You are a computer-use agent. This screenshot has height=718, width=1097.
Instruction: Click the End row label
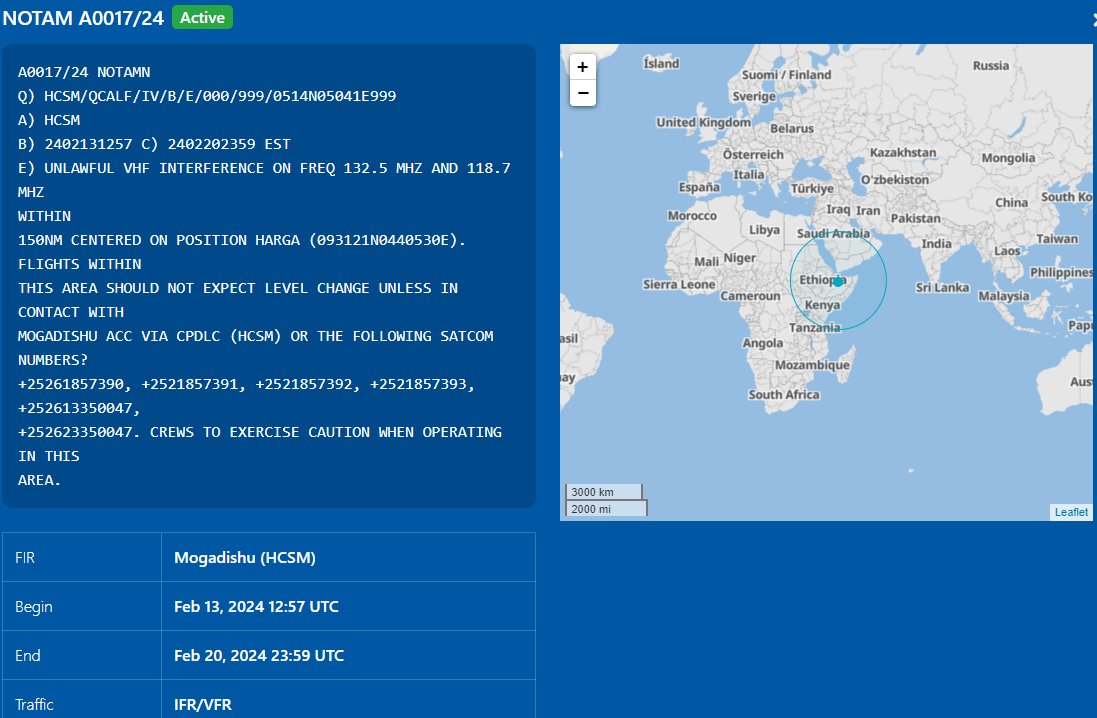click(28, 656)
